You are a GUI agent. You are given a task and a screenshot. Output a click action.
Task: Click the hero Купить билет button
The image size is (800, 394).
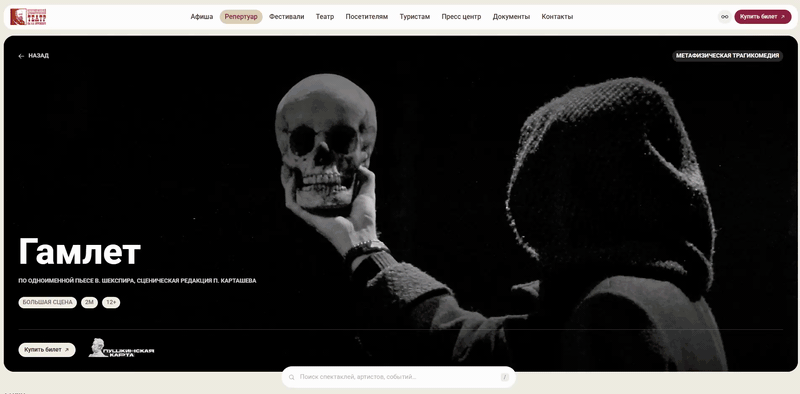pos(47,350)
